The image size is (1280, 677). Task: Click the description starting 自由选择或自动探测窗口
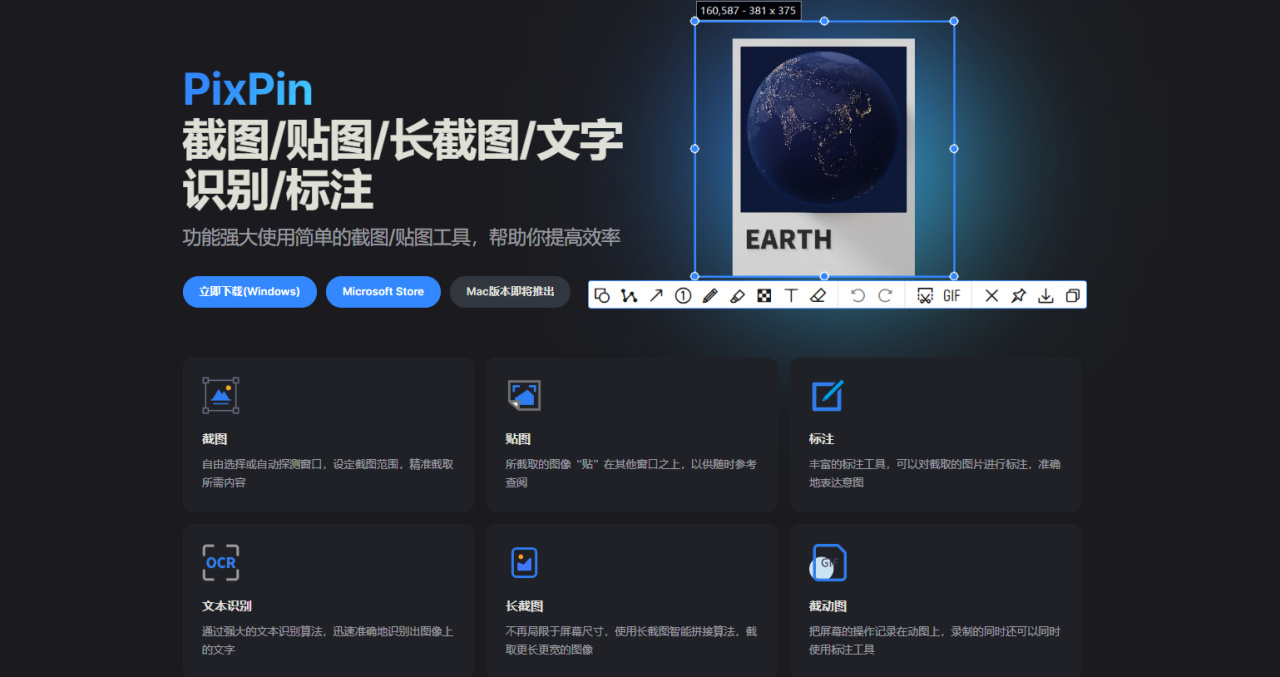[328, 473]
